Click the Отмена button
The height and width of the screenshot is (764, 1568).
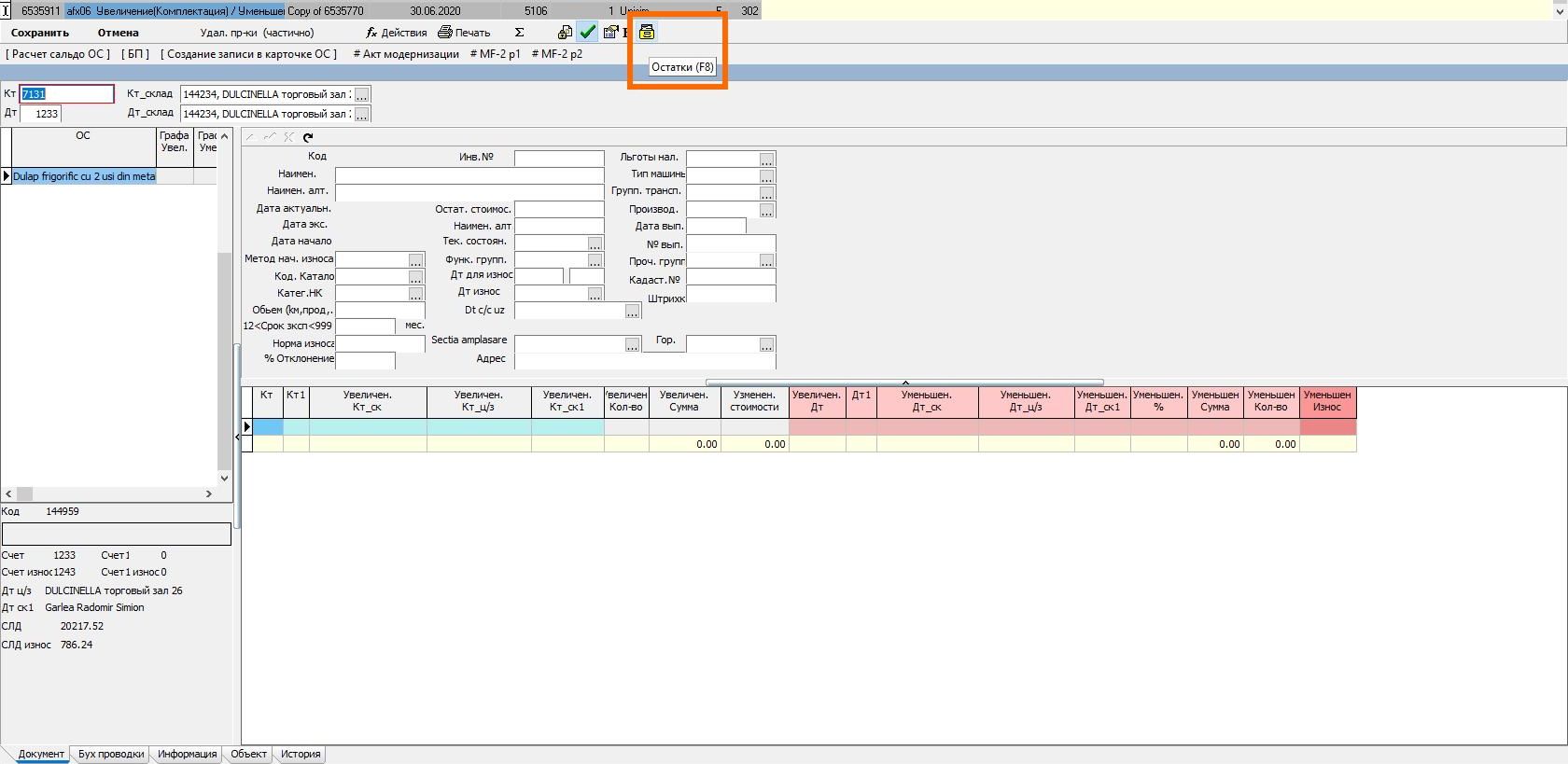tap(119, 33)
